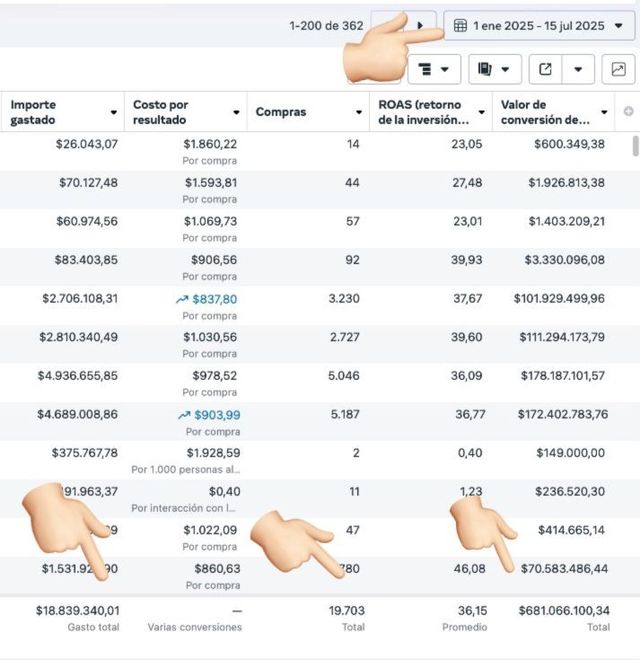The height and width of the screenshot is (660, 640).
Task: Open the charts view icon
Action: click(618, 69)
